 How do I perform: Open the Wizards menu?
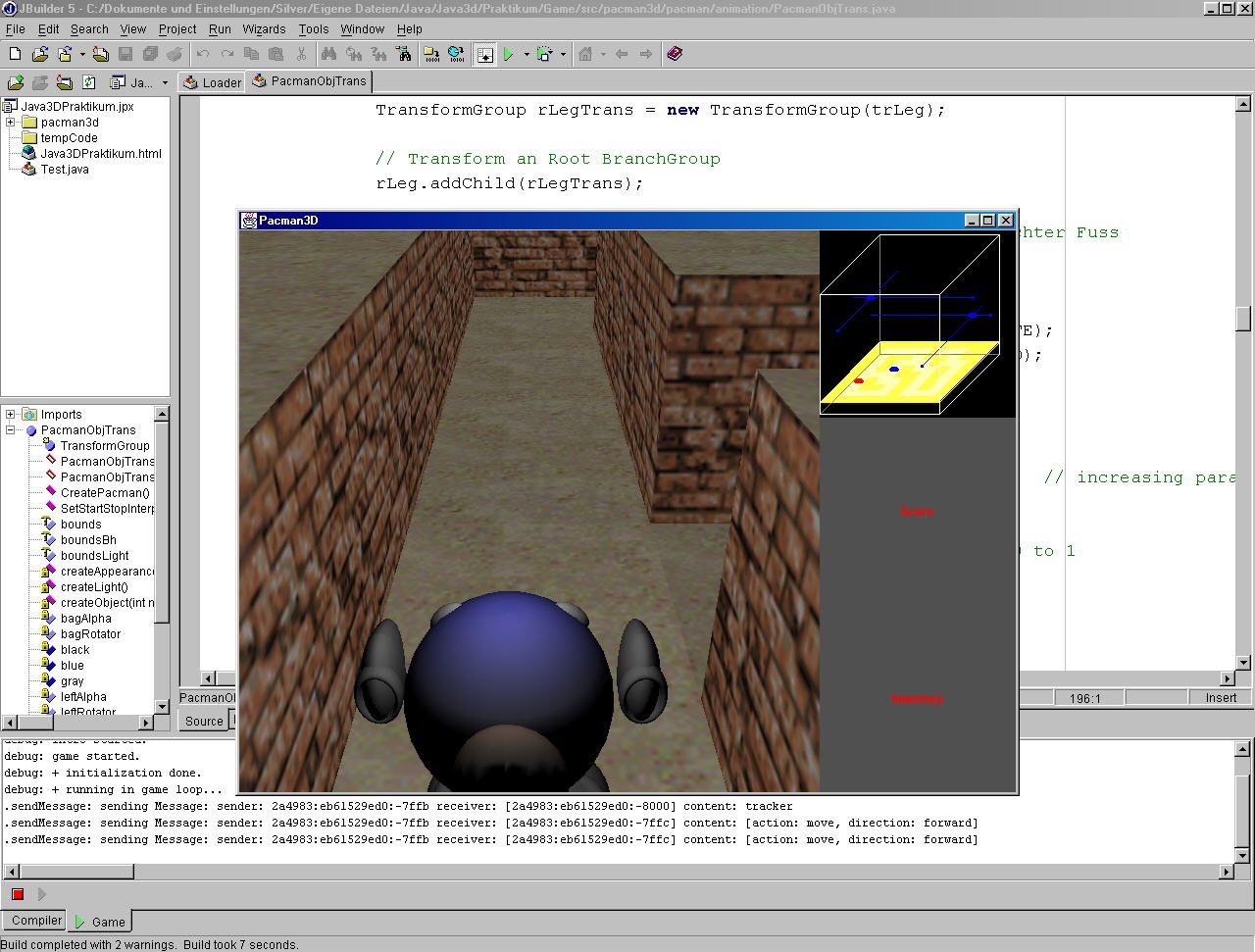pyautogui.click(x=264, y=29)
